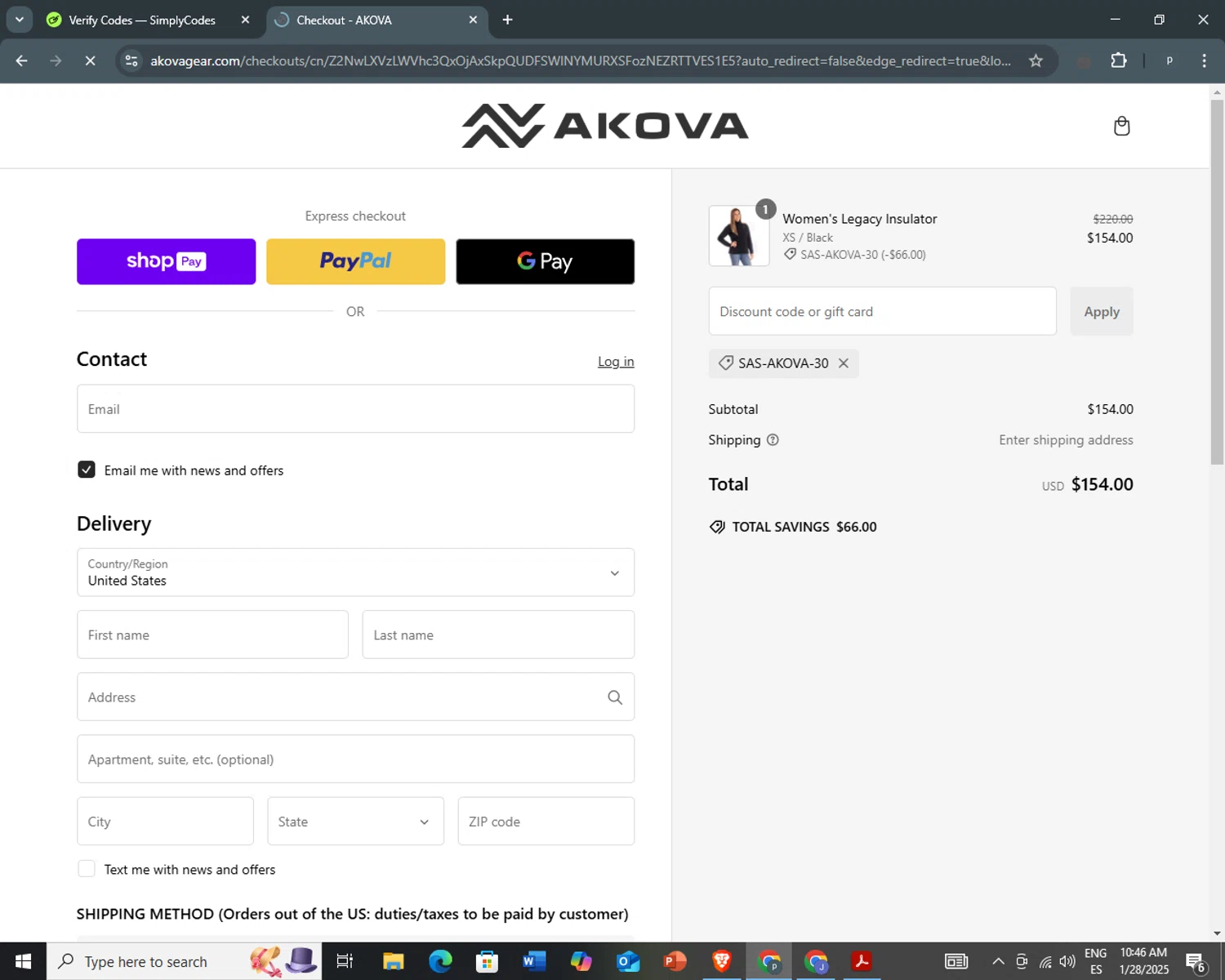Open the volume control in system tray
The height and width of the screenshot is (980, 1225).
[x=1067, y=961]
